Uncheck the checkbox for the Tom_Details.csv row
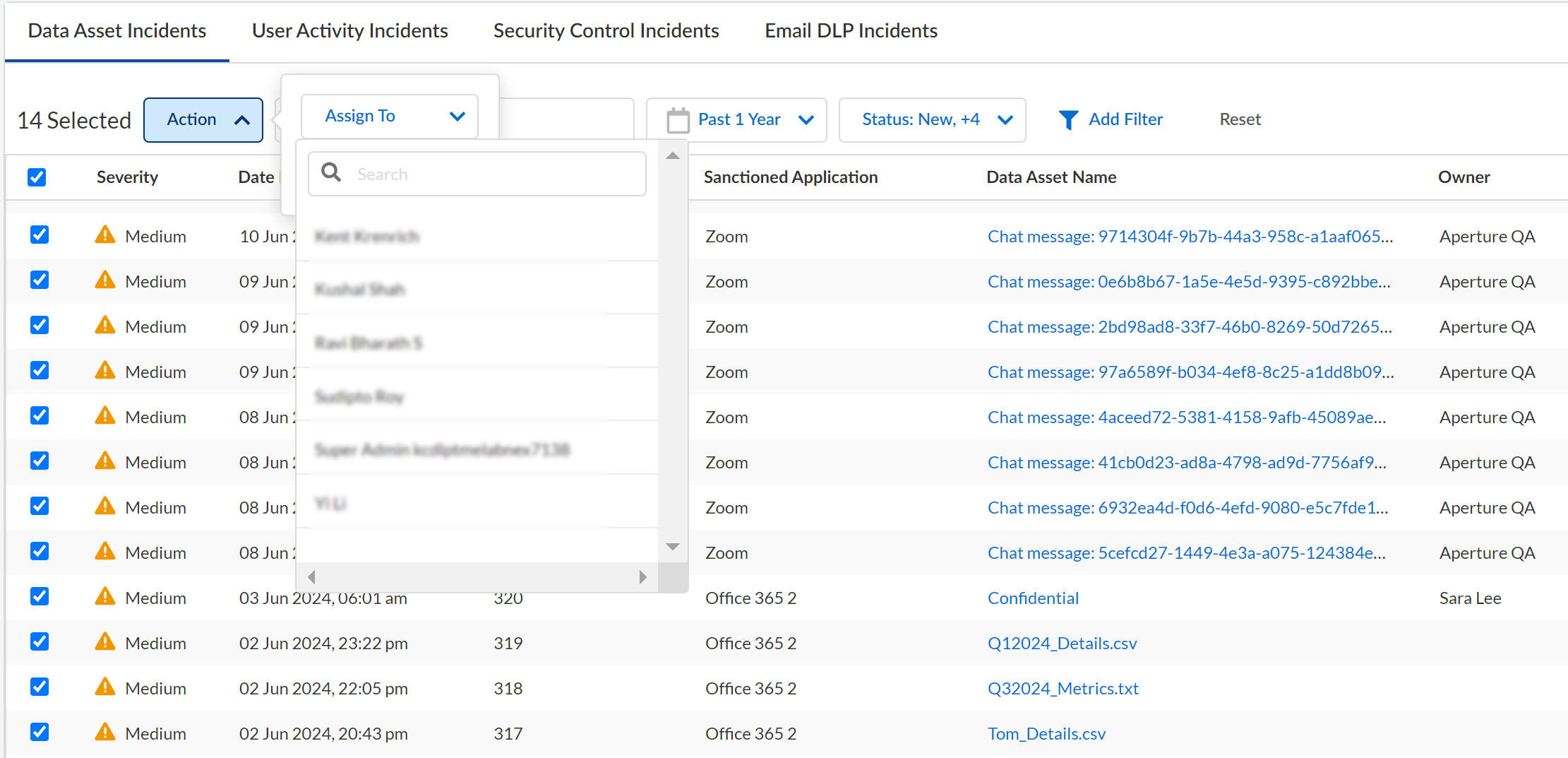 click(40, 733)
